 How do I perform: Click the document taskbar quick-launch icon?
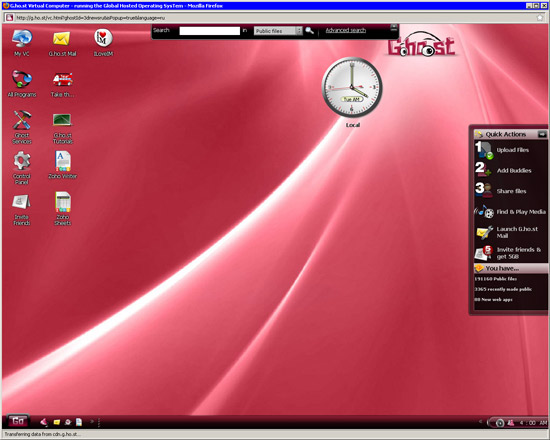tap(79, 422)
